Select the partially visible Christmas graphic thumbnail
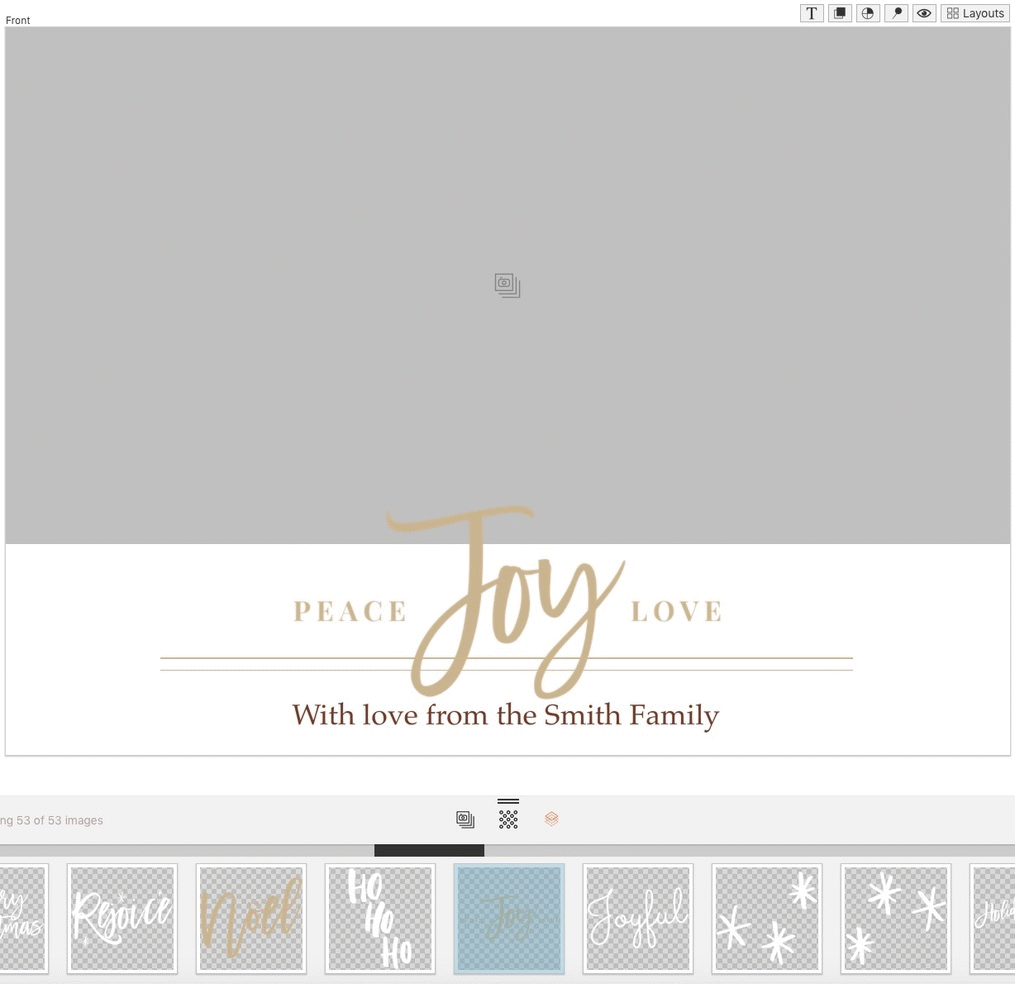The height and width of the screenshot is (984, 1015). pos(24,918)
